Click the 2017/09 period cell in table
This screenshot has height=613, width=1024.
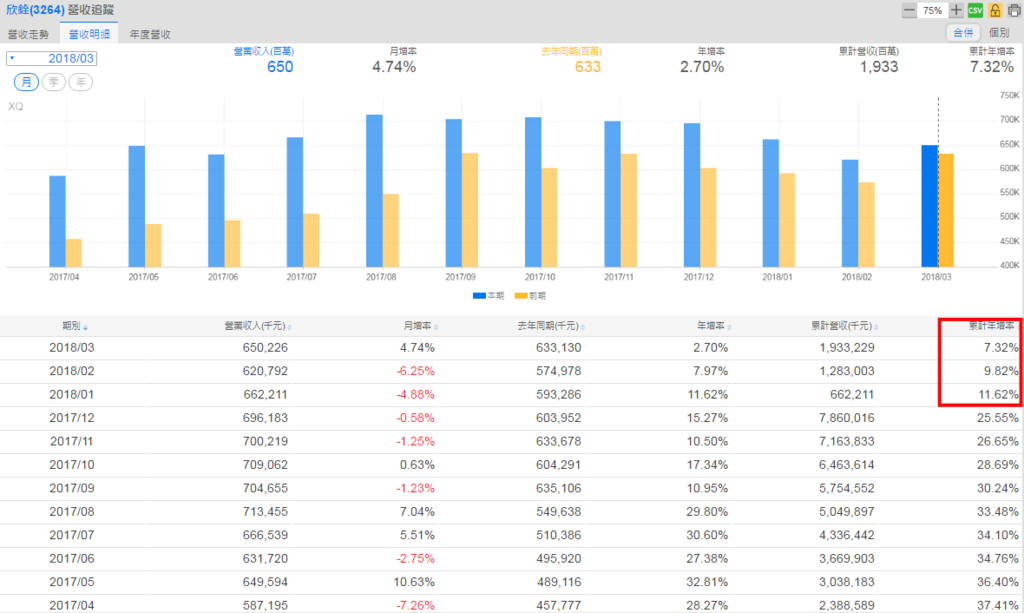pos(72,489)
